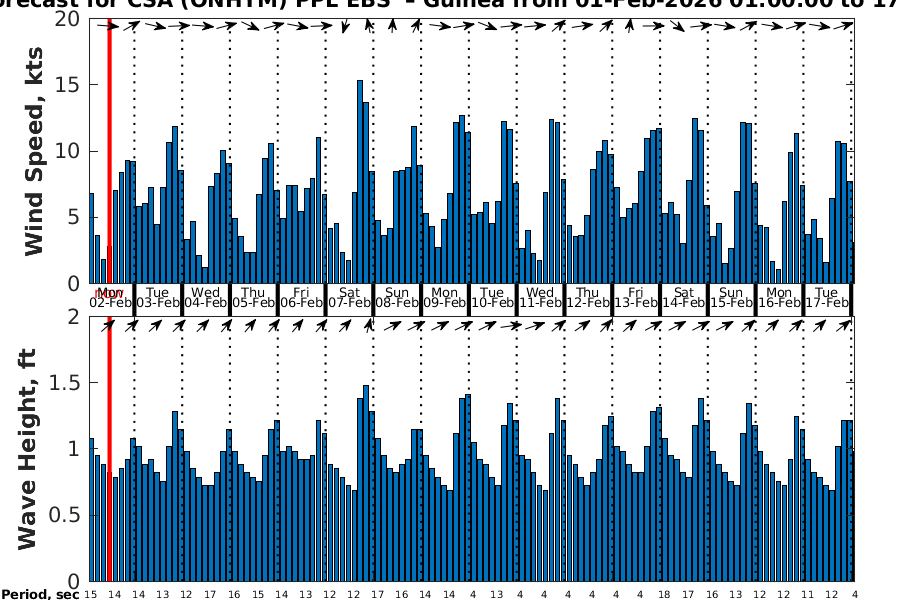Viewport: 900px width, 600px height.
Task: Click the 'Thu 05-Feb' date label
Action: (x=254, y=298)
